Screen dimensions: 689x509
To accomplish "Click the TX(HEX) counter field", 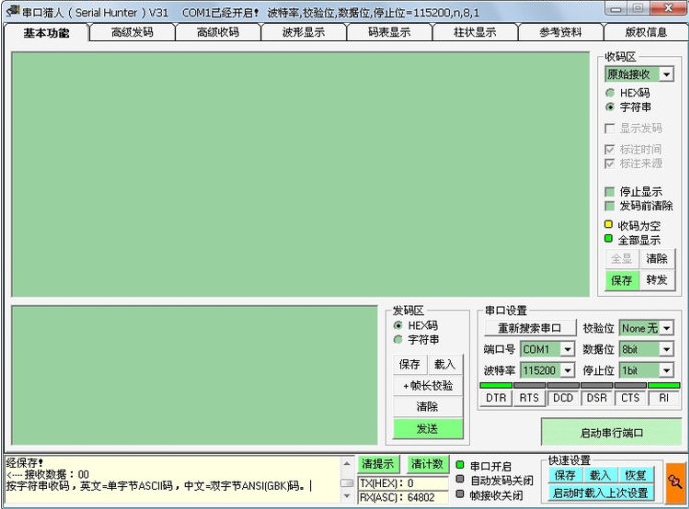I will [403, 483].
